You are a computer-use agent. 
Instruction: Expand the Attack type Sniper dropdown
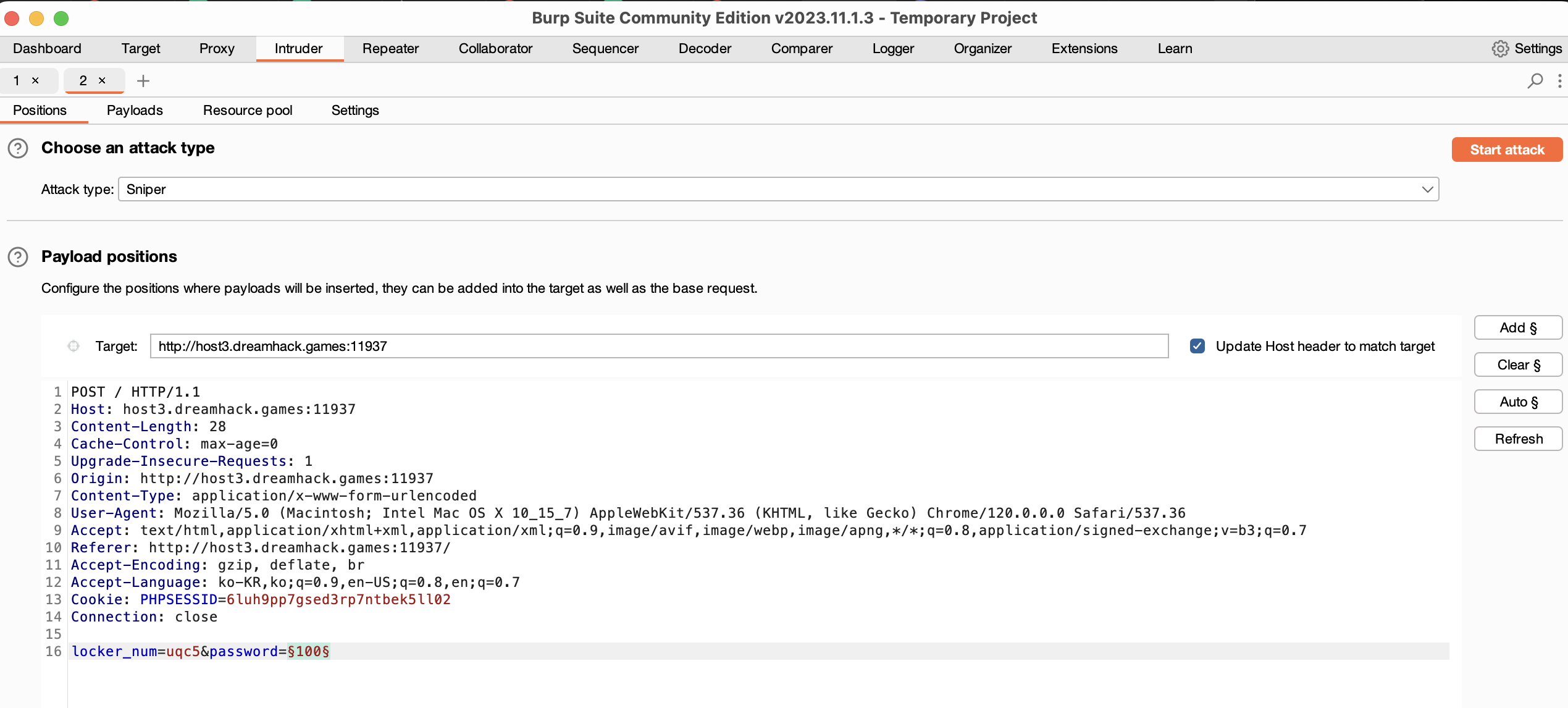tap(778, 189)
